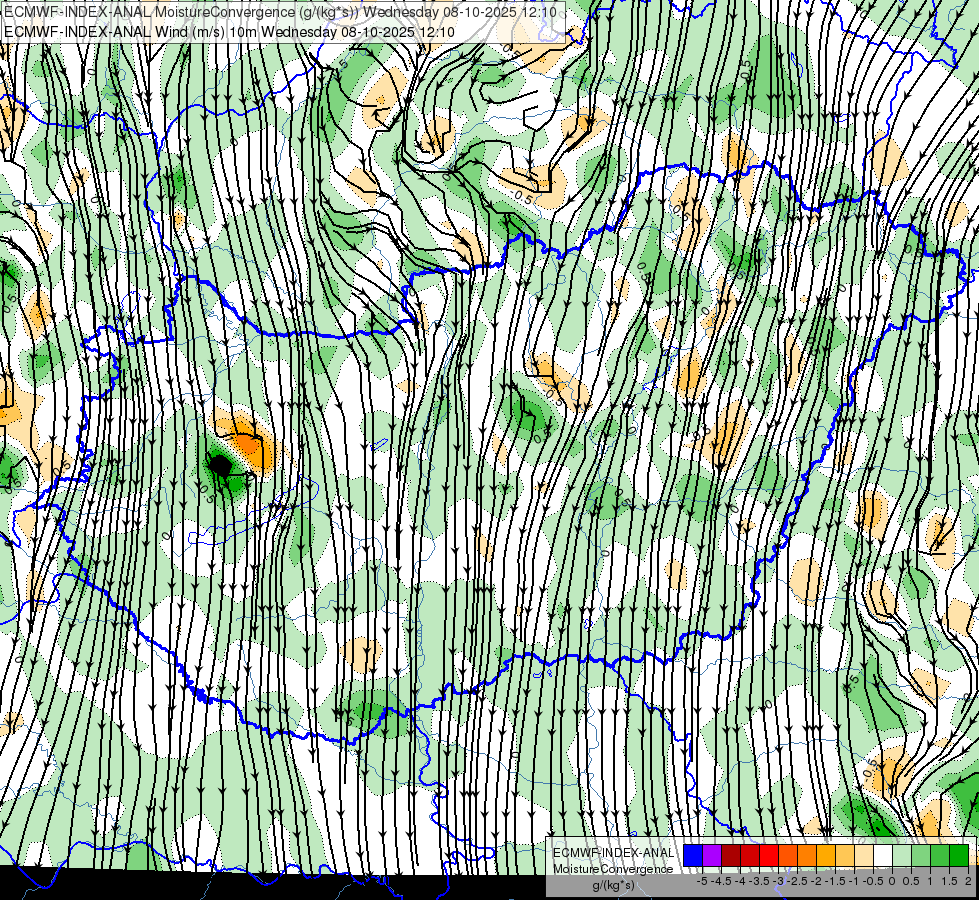Click the pale green legend swatch between 0 and 0.5
979x900 pixels.
(902, 855)
